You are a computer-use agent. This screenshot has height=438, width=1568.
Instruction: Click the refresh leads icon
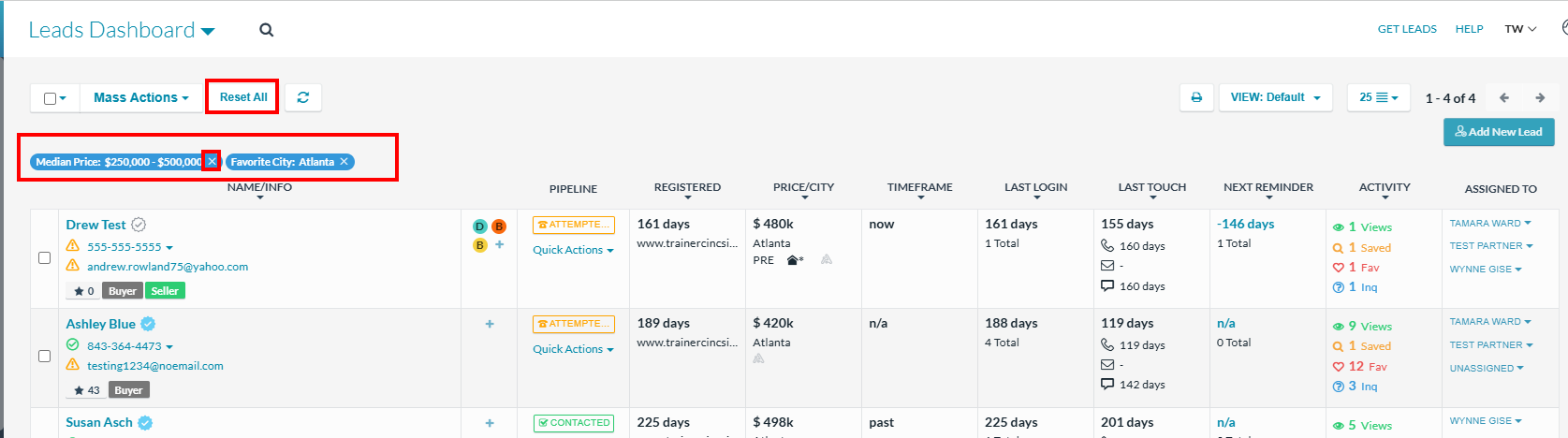pos(303,97)
